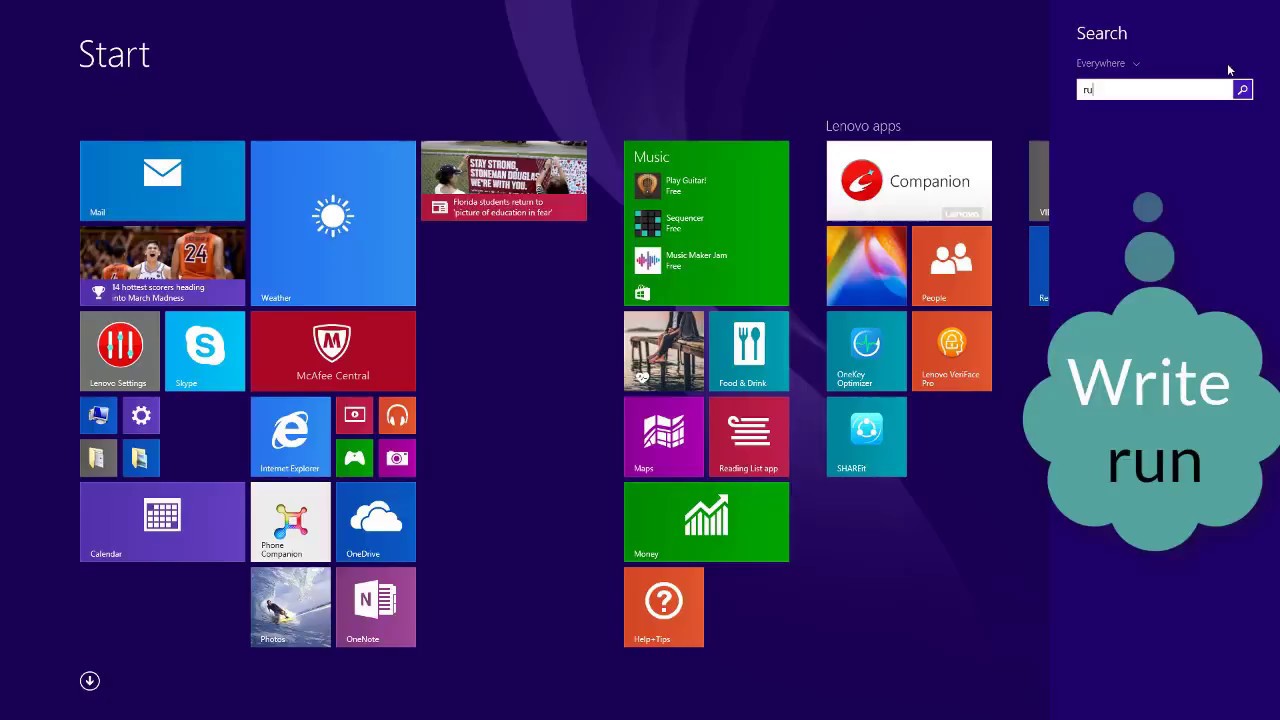Open the Florida students news tile
1280x720 pixels.
pos(504,181)
